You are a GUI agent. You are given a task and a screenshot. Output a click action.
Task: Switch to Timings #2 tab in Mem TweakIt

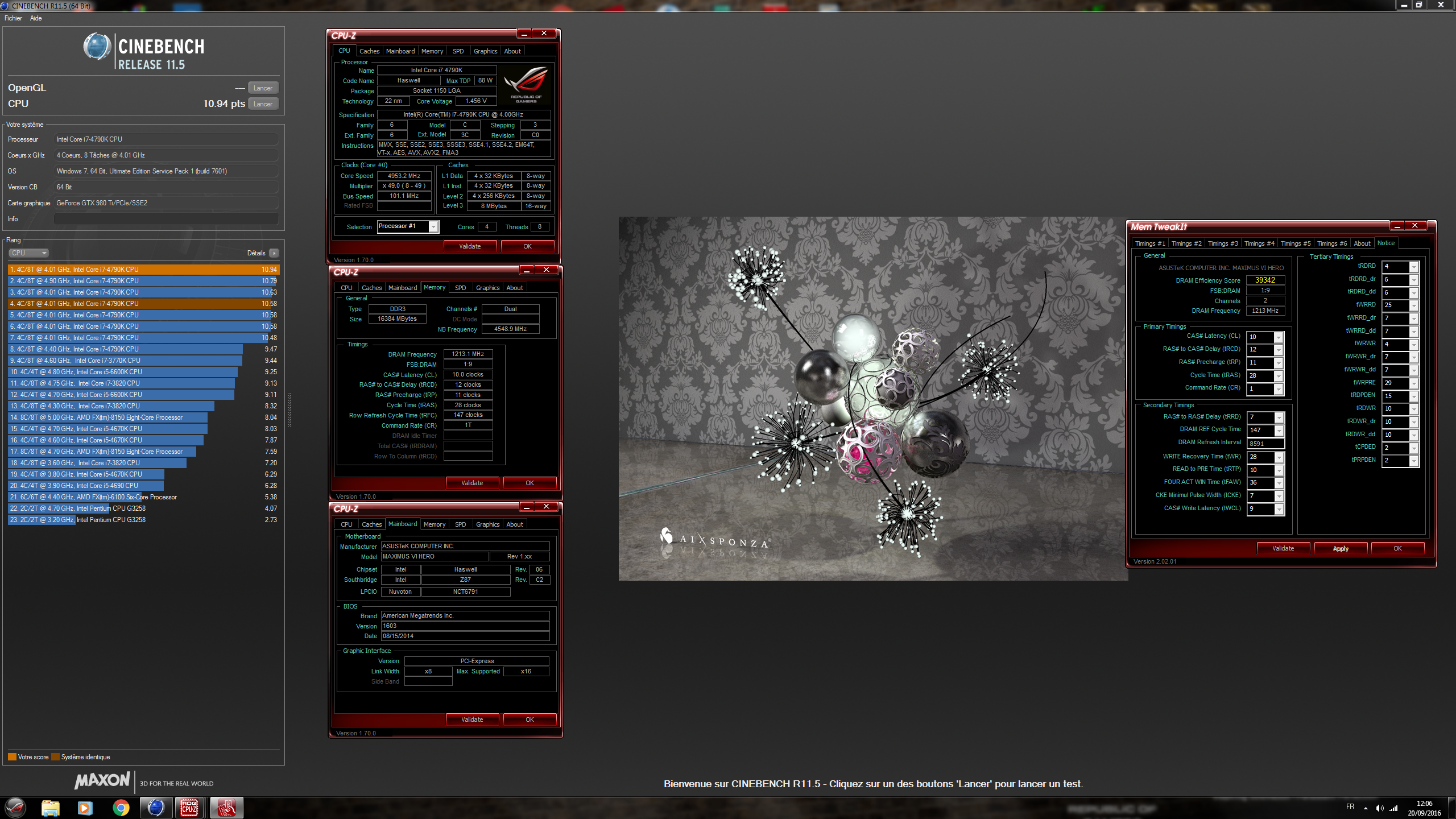tap(1186, 243)
